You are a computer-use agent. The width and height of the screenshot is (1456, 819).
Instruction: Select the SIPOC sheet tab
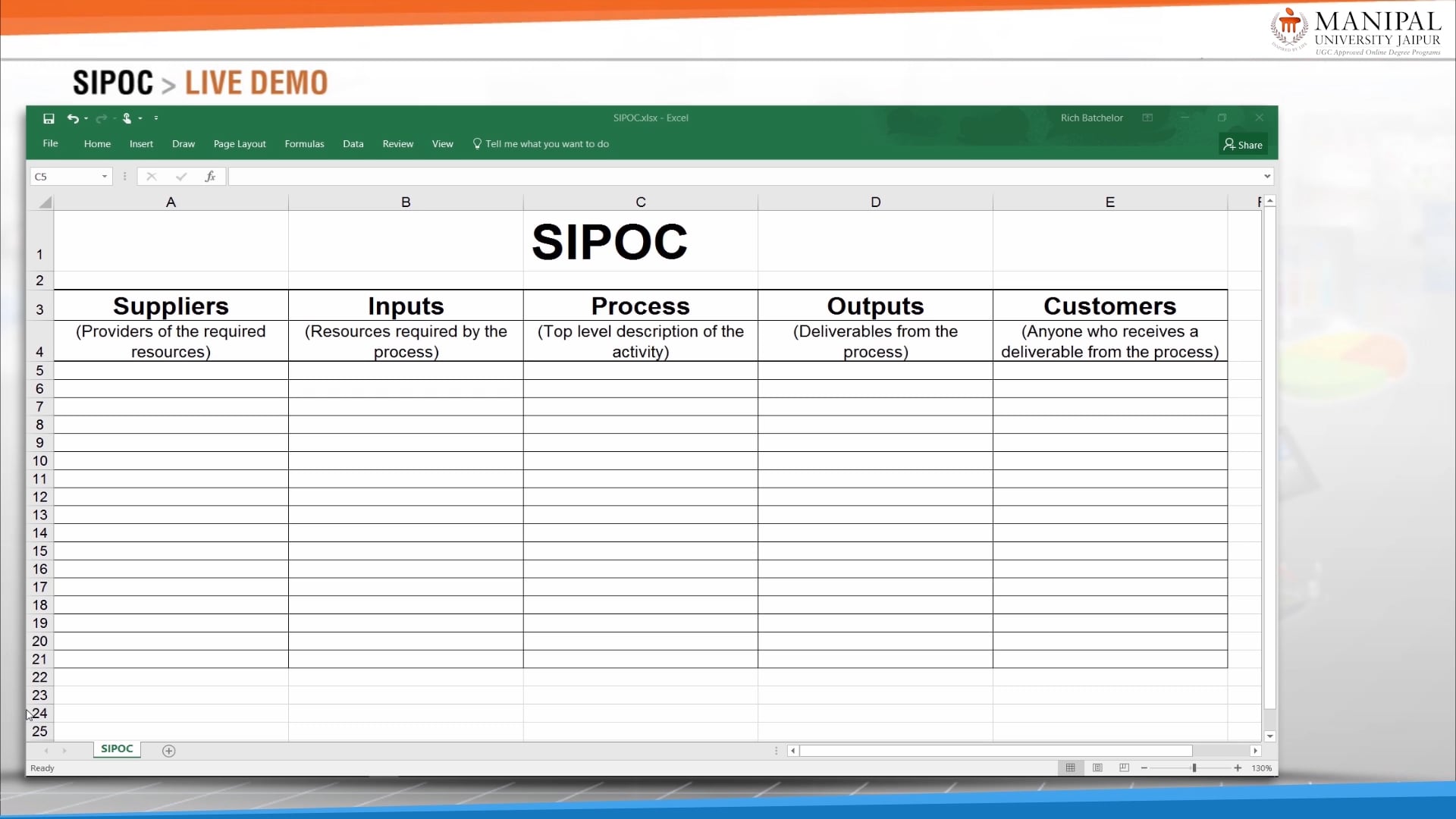coord(116,749)
